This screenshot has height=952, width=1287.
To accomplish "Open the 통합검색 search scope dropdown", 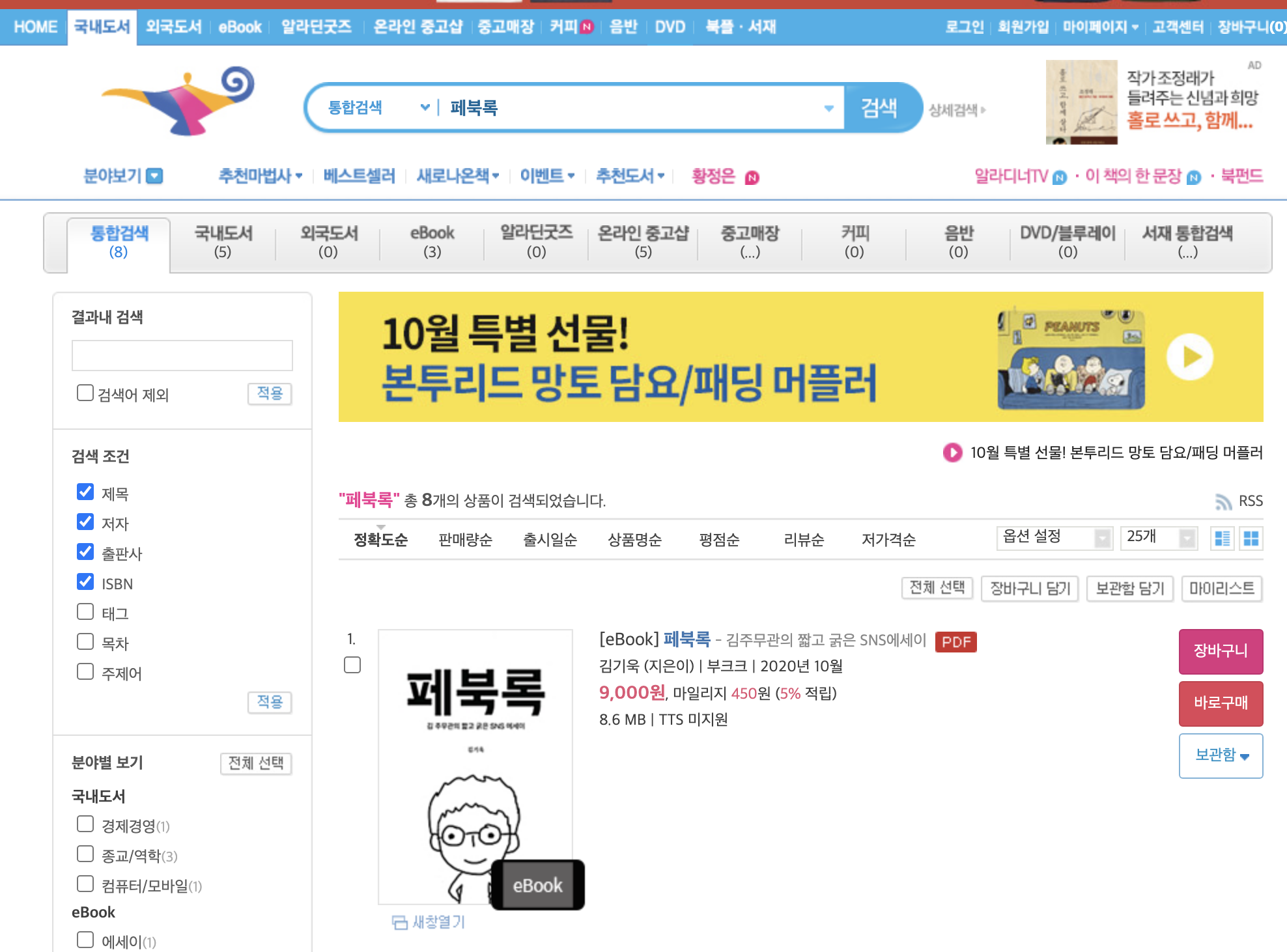I will point(378,107).
